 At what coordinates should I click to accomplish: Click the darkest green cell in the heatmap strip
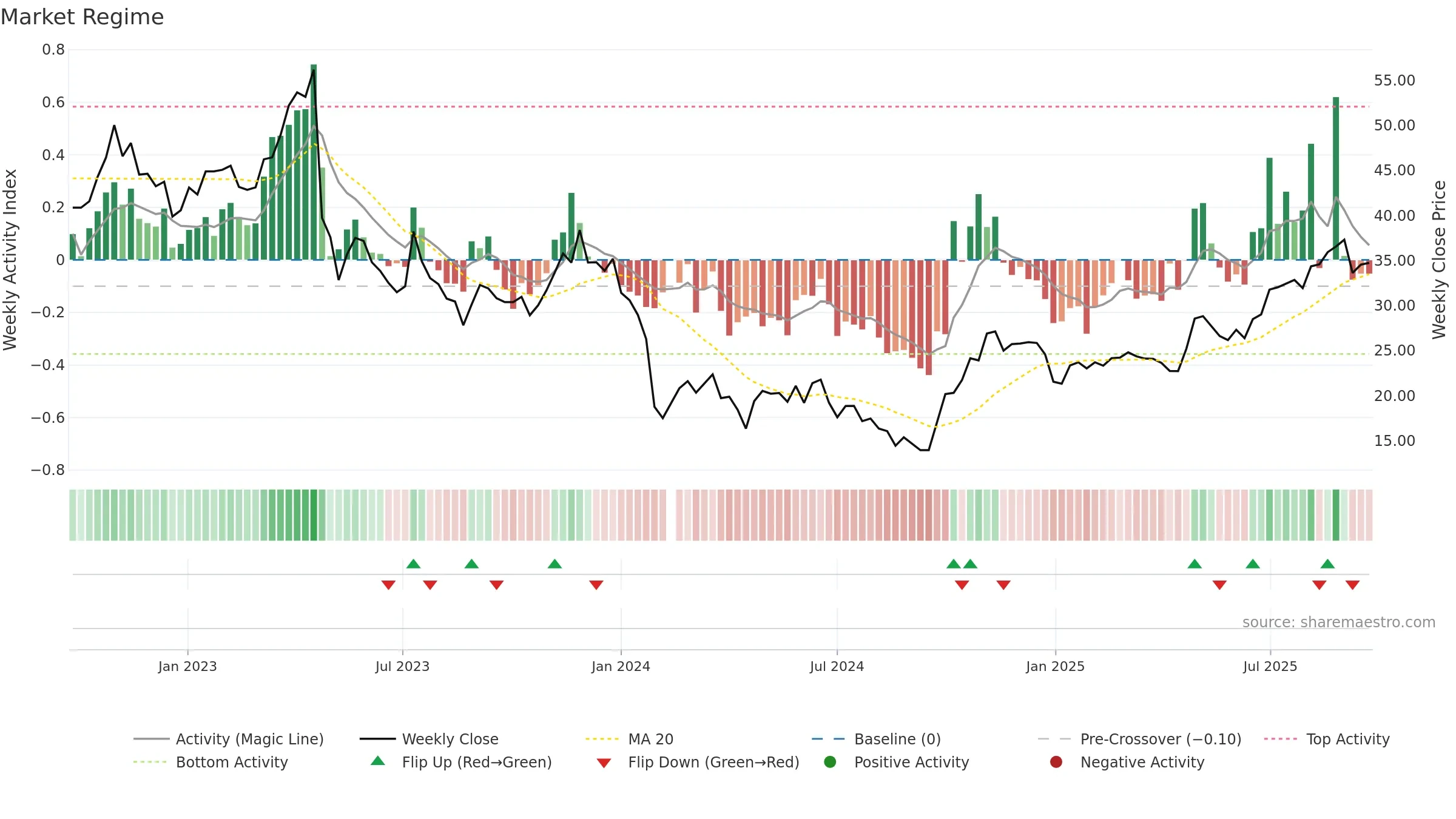(x=314, y=515)
